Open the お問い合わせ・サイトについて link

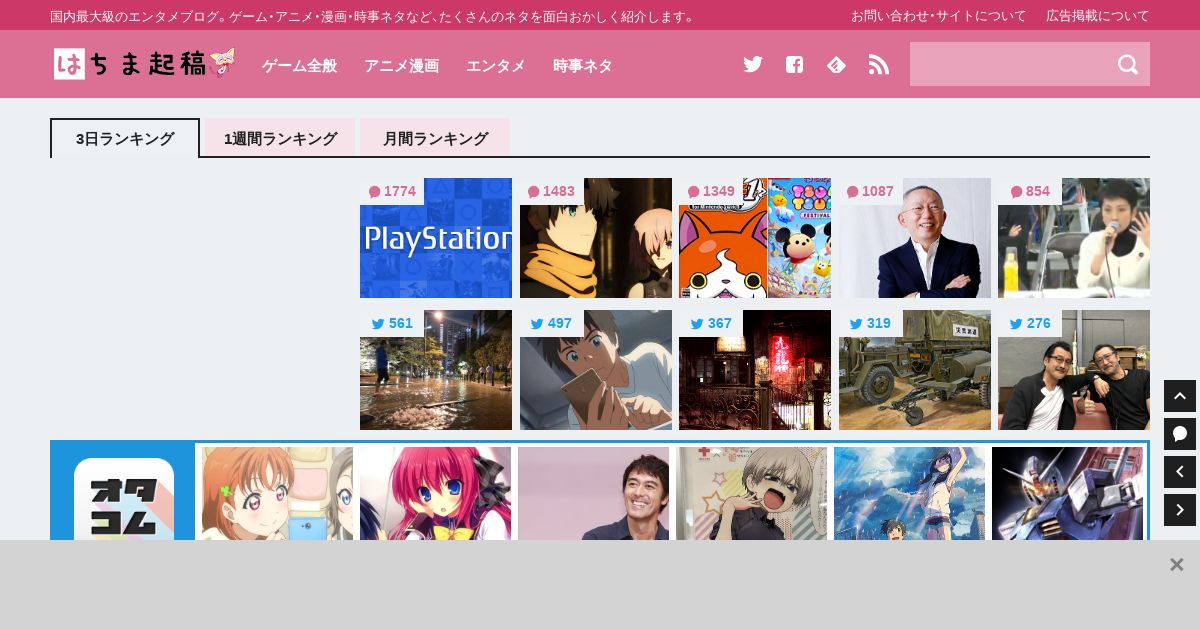click(x=938, y=16)
